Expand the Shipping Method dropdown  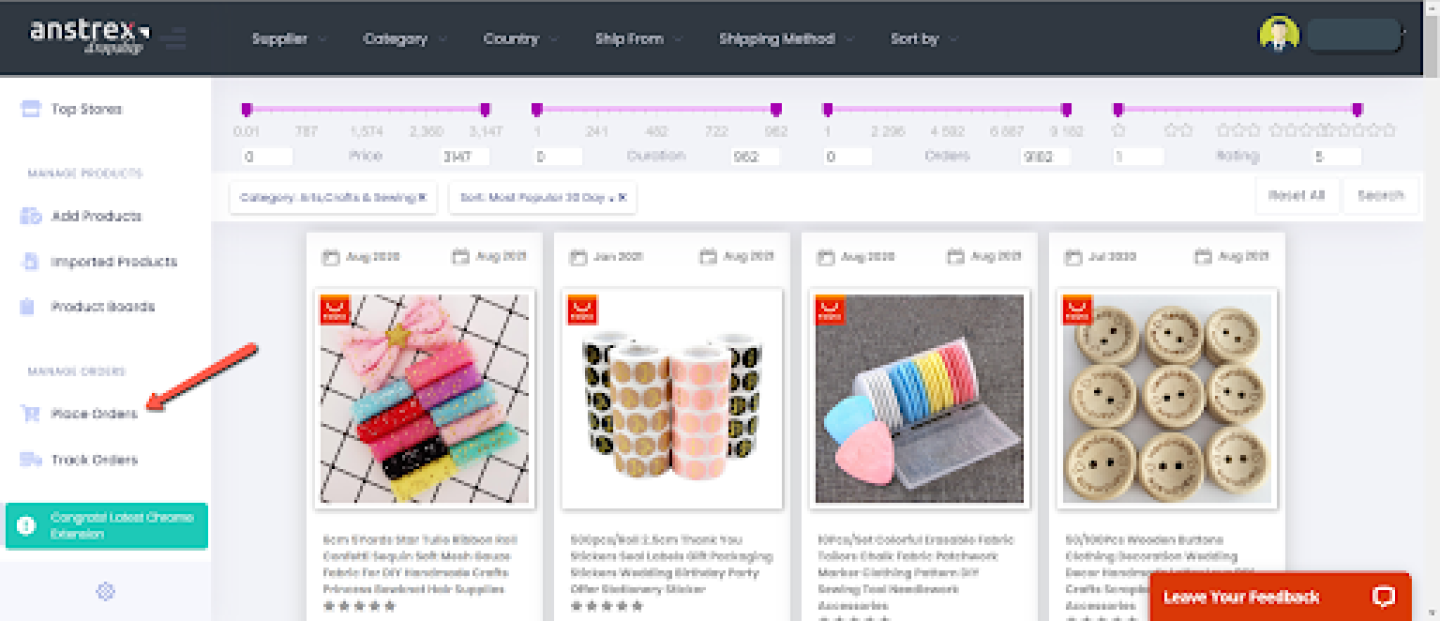pos(786,39)
